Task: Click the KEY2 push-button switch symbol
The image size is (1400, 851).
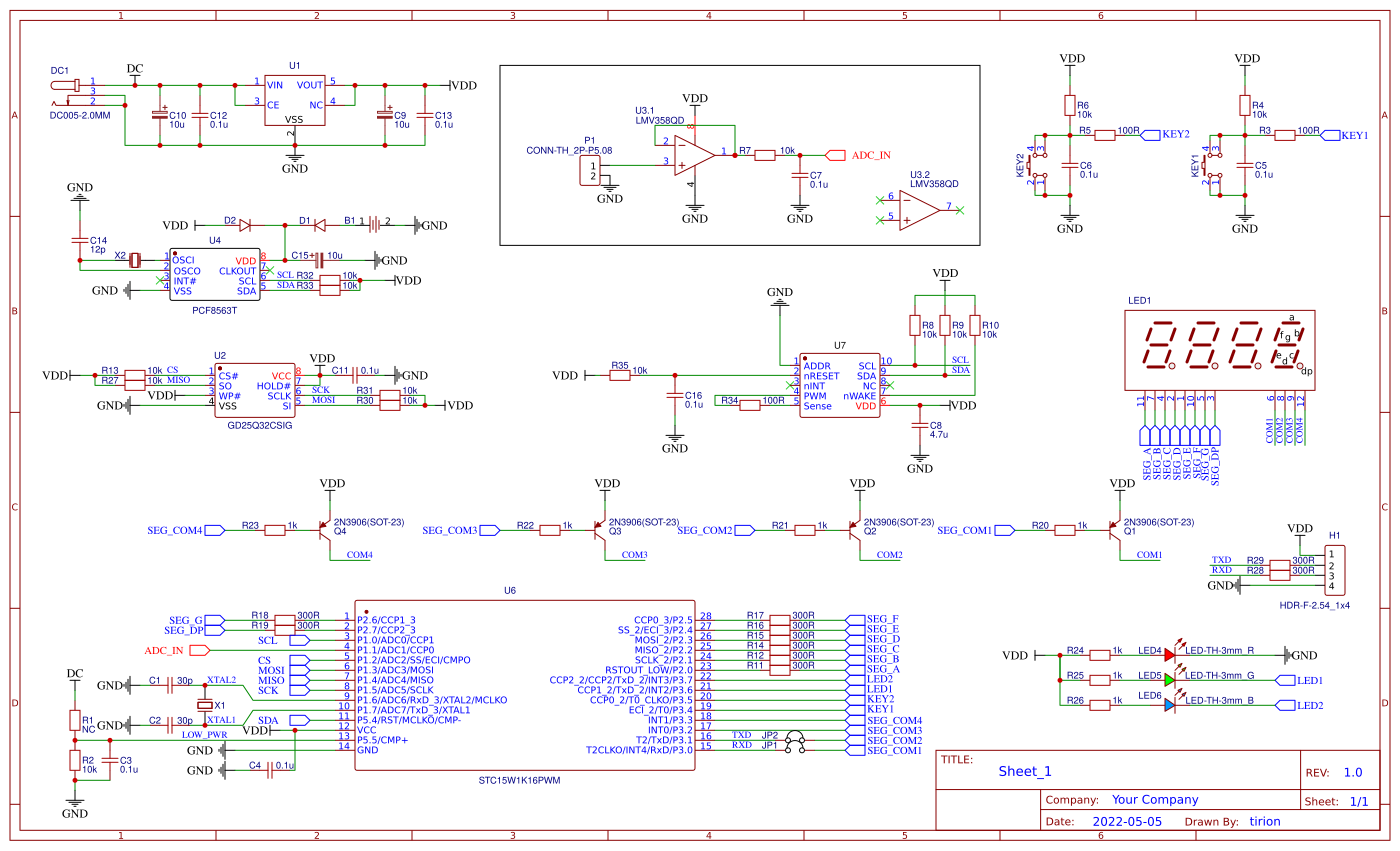Action: click(x=1039, y=166)
